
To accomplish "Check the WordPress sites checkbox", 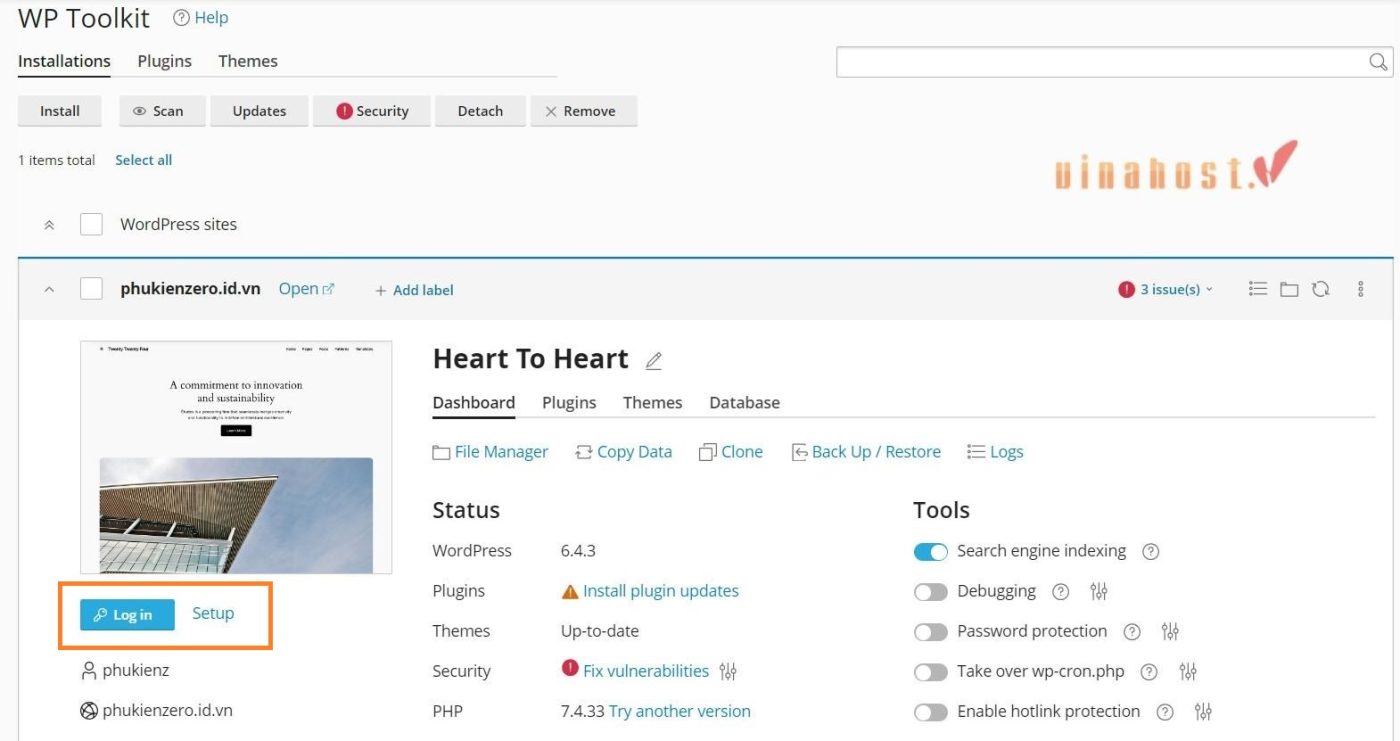I will click(x=91, y=224).
